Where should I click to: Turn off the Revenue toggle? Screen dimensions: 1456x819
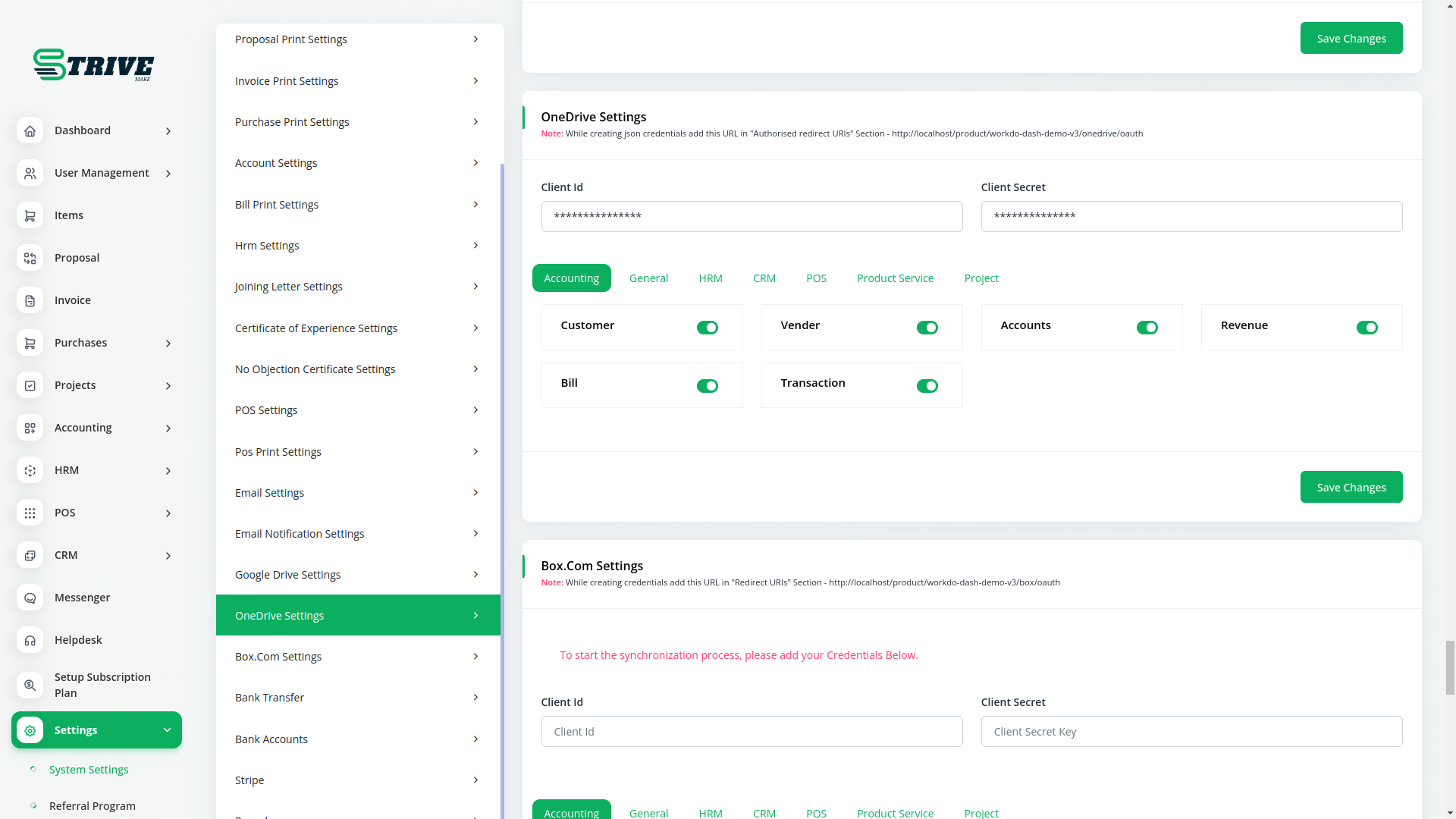(x=1367, y=328)
